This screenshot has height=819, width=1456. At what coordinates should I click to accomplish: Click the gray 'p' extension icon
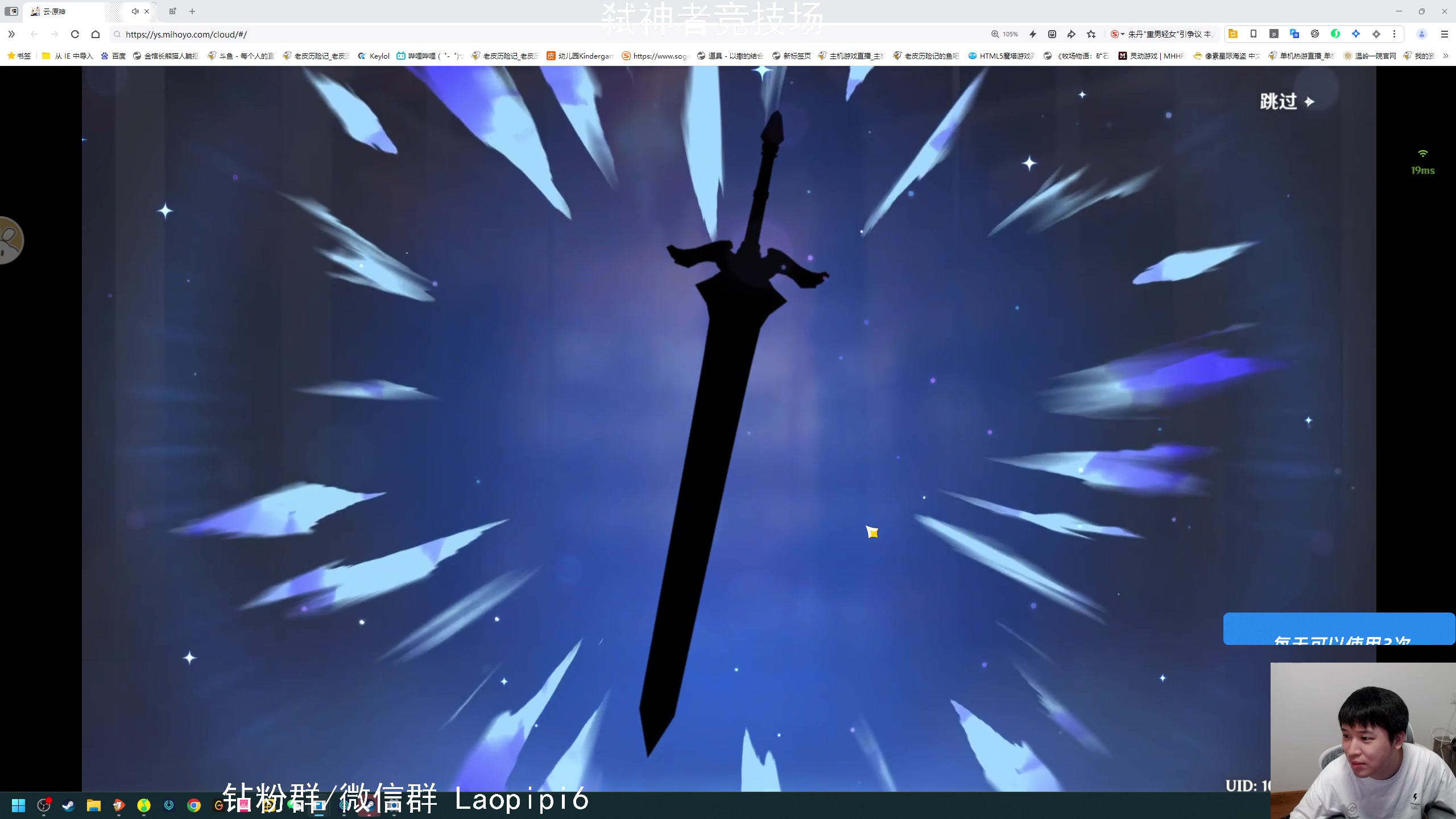[x=1274, y=34]
